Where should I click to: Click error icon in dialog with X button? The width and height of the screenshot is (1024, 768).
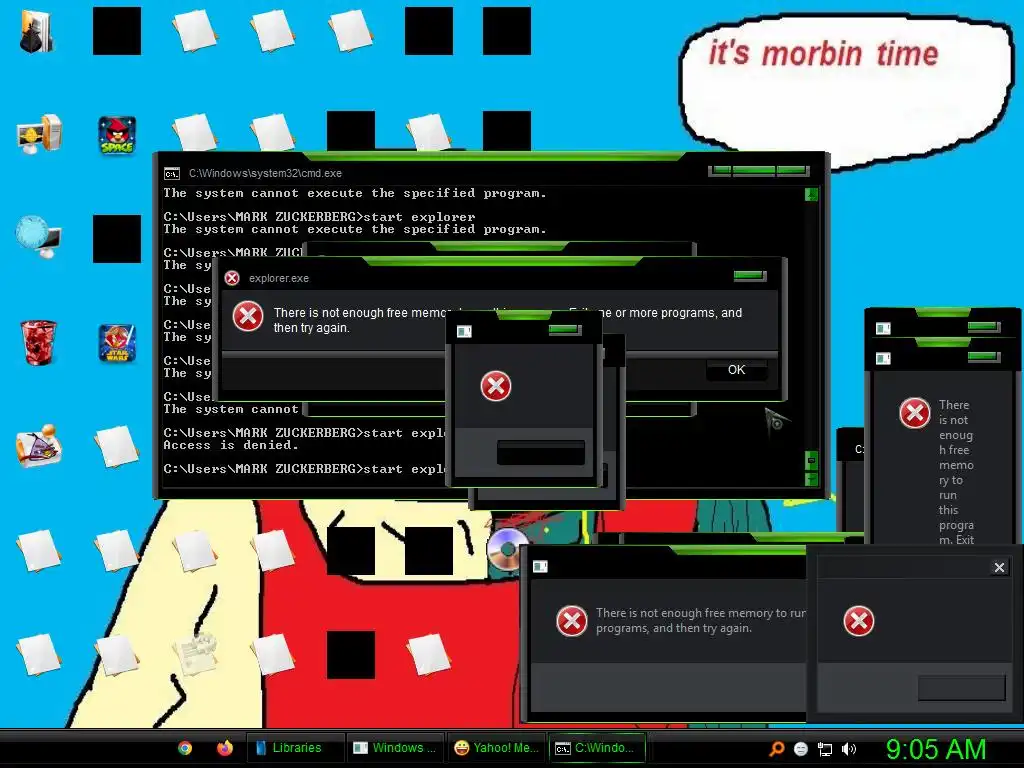pos(859,620)
